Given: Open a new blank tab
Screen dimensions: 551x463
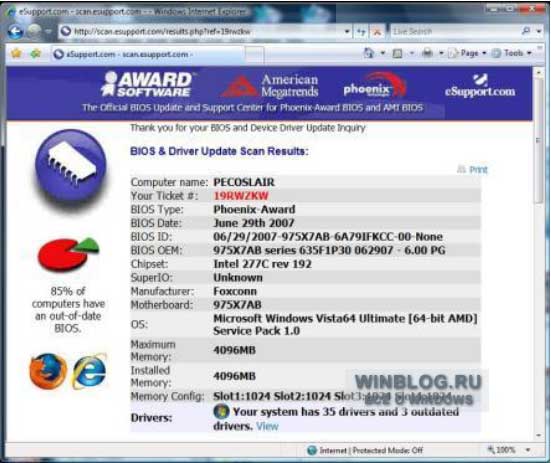Looking at the screenshot, I should coord(254,55).
